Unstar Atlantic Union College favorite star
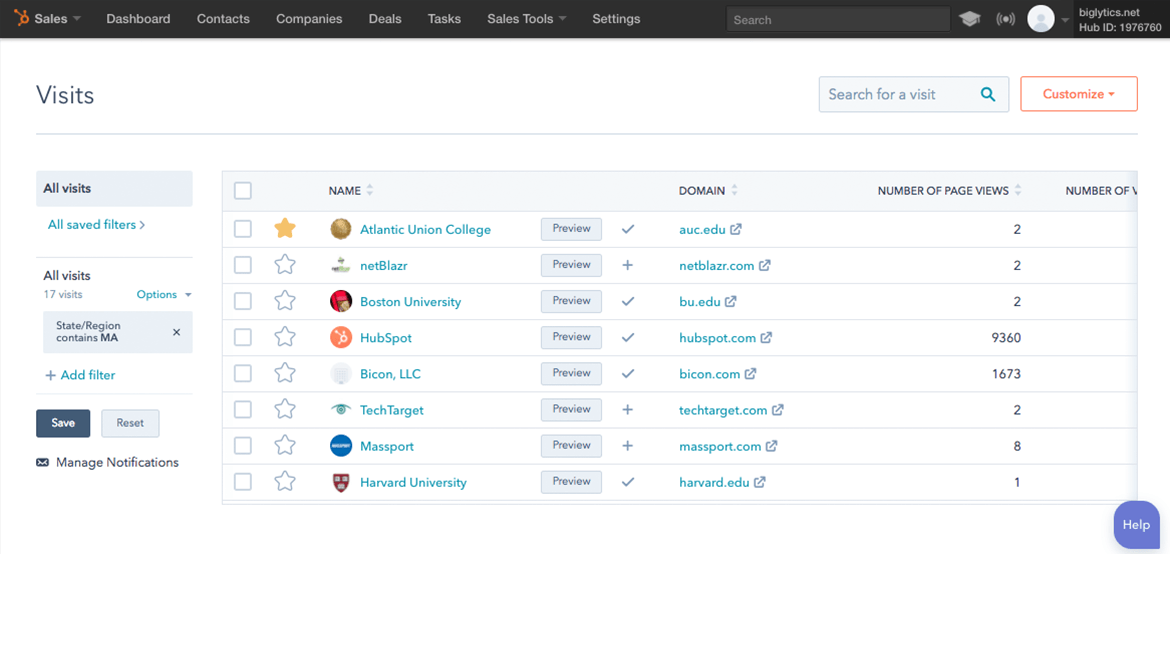The height and width of the screenshot is (658, 1170). click(x=285, y=228)
